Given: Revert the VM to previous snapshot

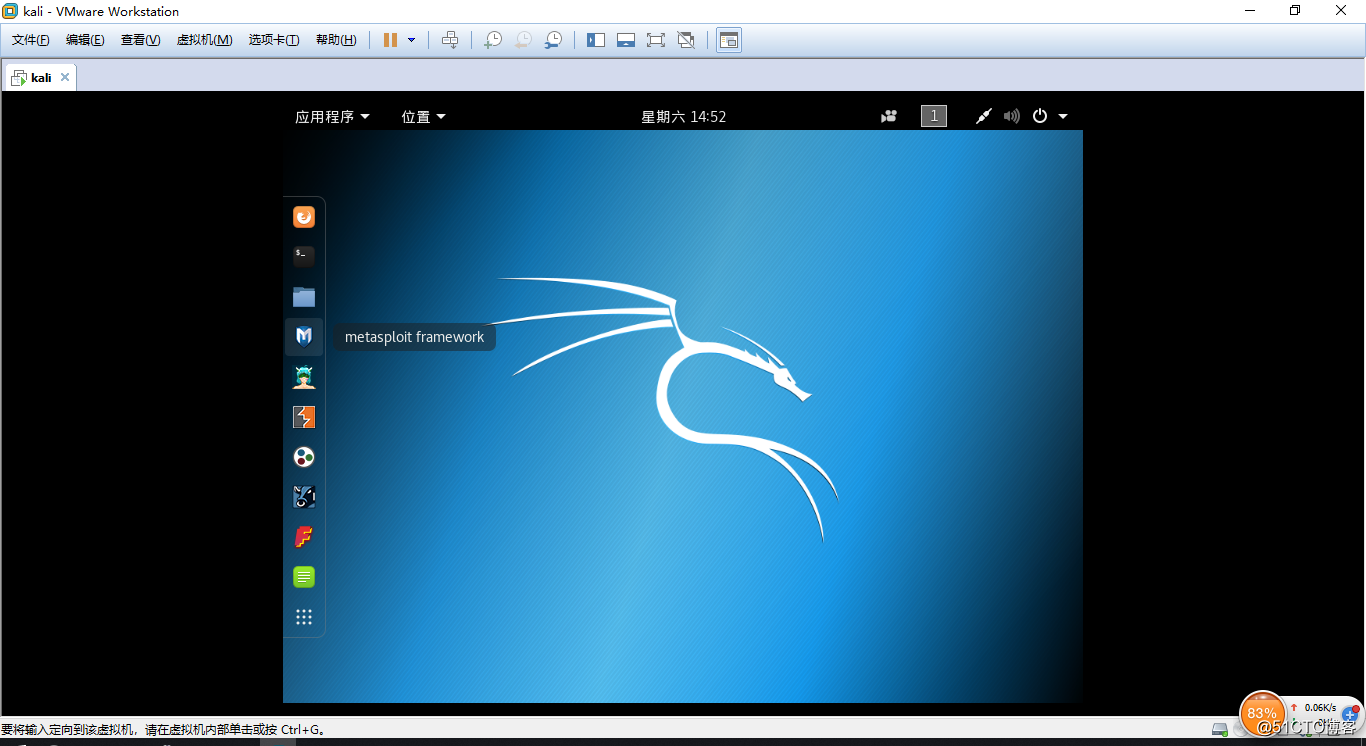Looking at the screenshot, I should tap(523, 40).
